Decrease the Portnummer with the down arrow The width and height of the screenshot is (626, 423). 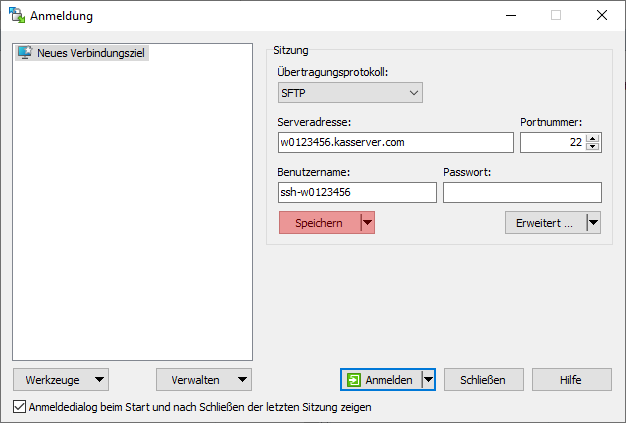tap(593, 146)
